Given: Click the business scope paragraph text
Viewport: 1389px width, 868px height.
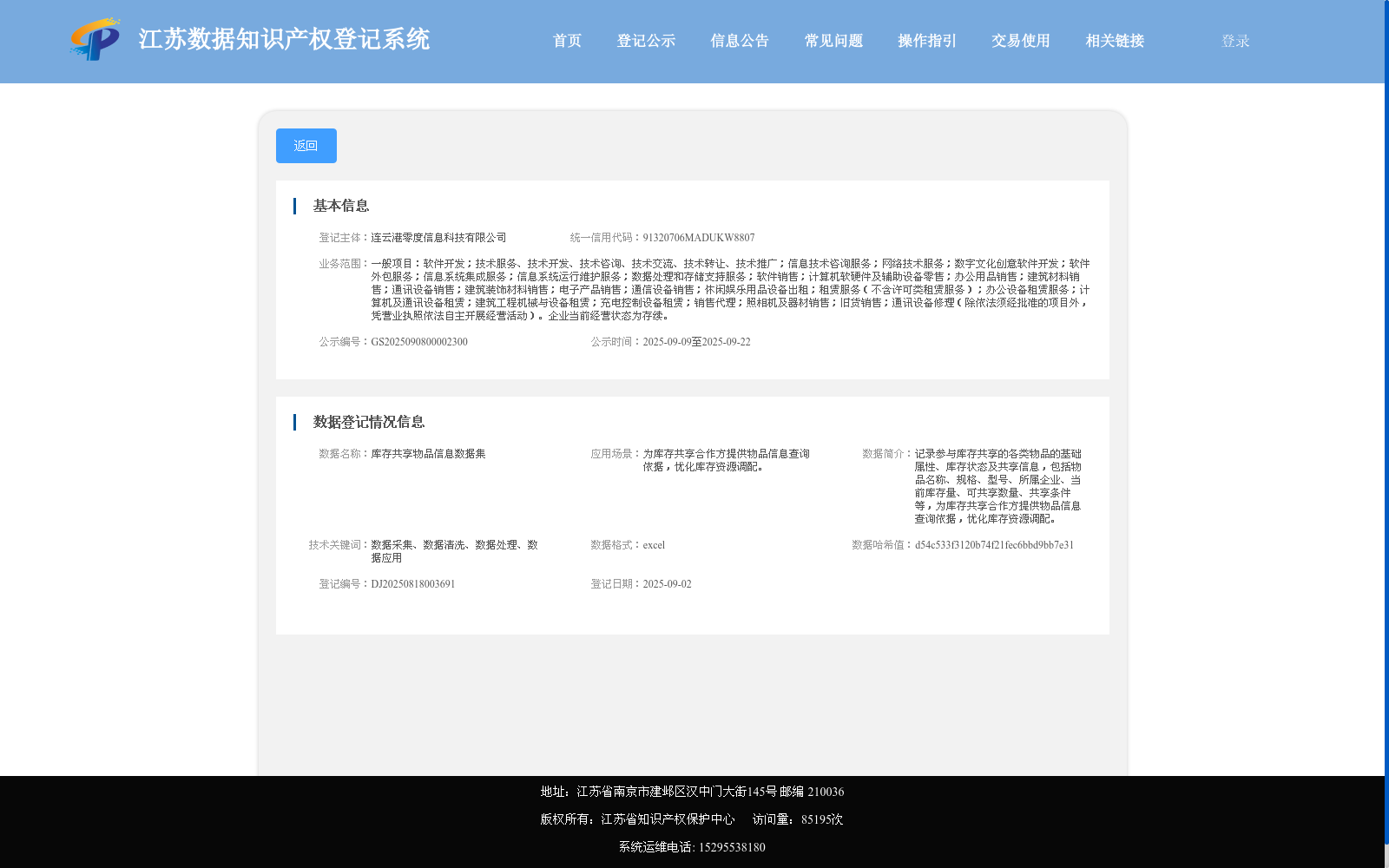Looking at the screenshot, I should pos(730,290).
